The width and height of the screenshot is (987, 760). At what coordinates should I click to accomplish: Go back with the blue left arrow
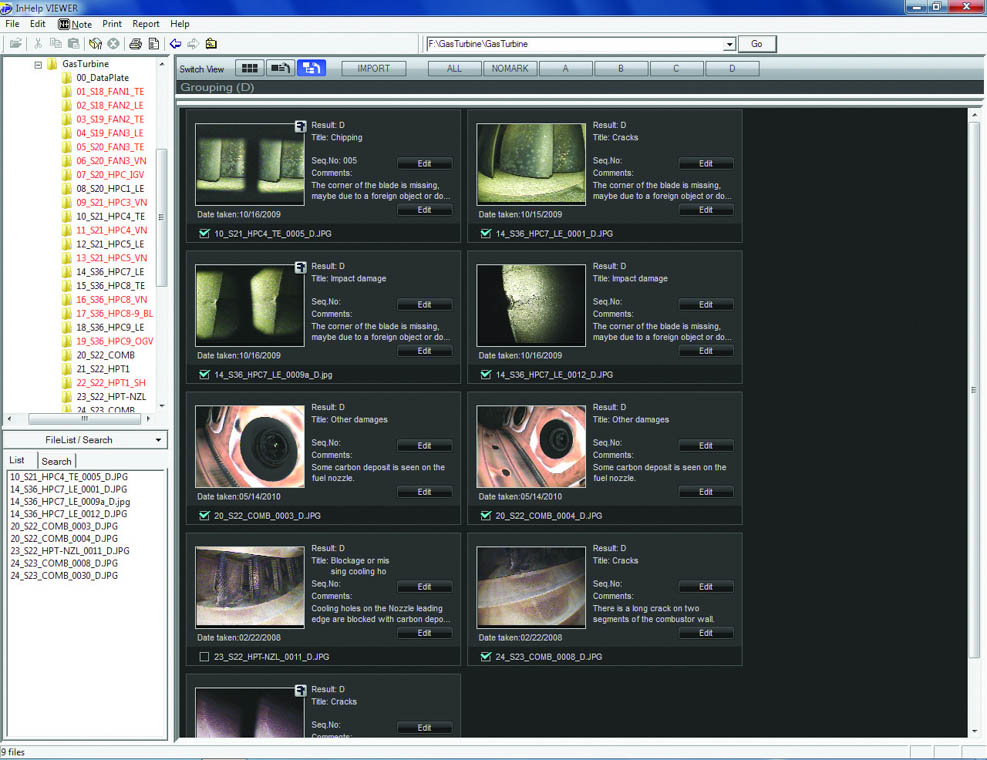click(176, 43)
